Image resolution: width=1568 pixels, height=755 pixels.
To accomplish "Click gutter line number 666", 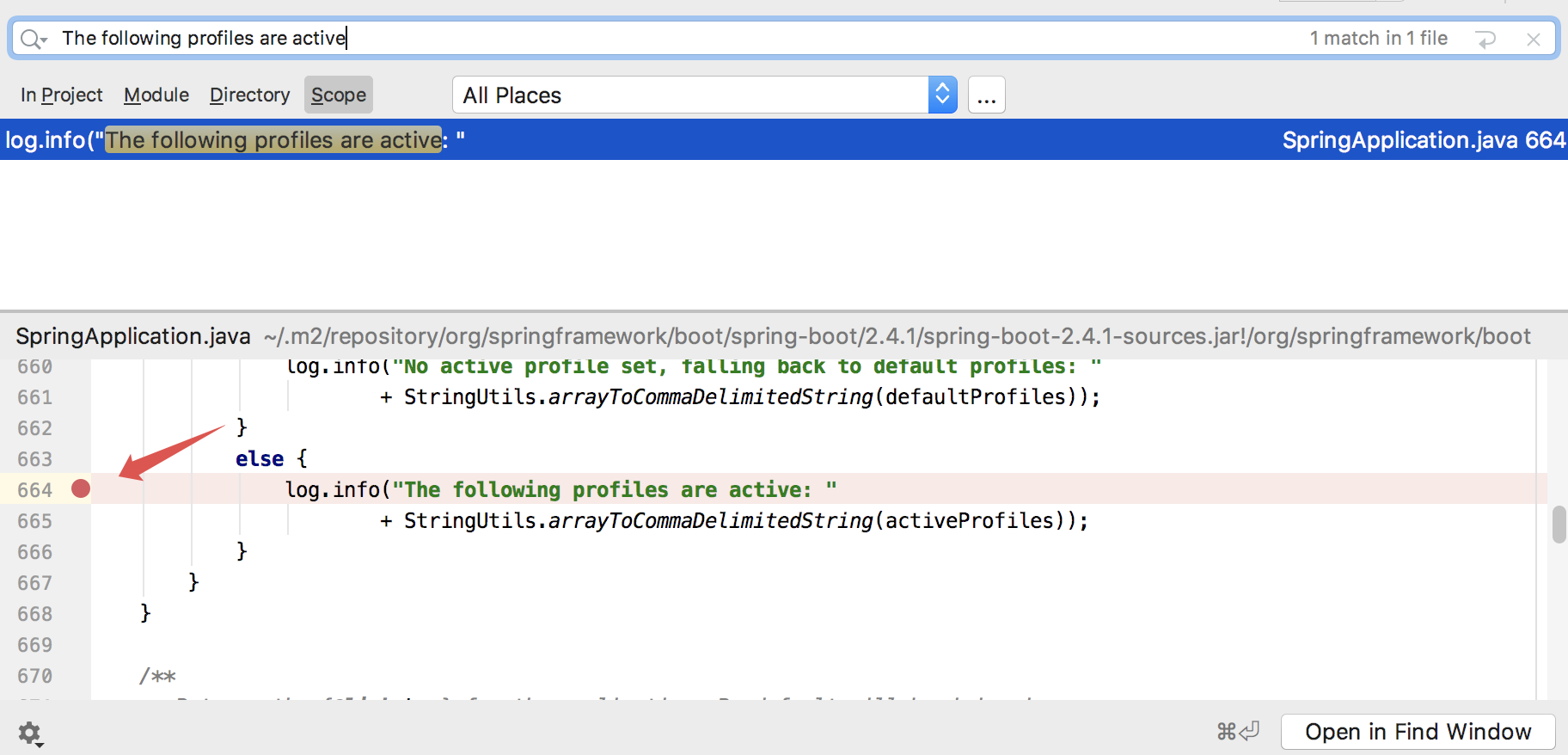I will tap(35, 552).
